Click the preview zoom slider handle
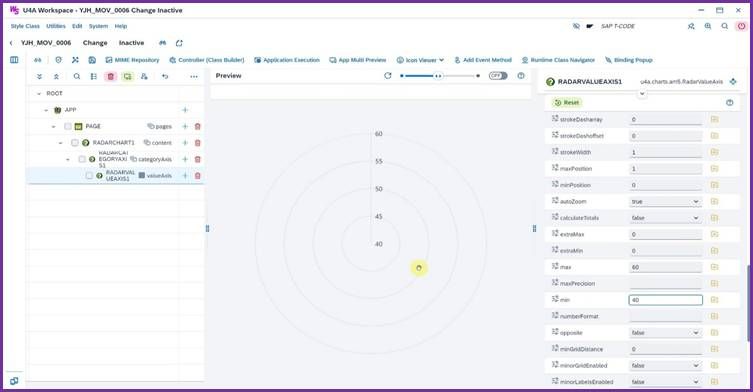The height and width of the screenshot is (392, 753). [438, 76]
